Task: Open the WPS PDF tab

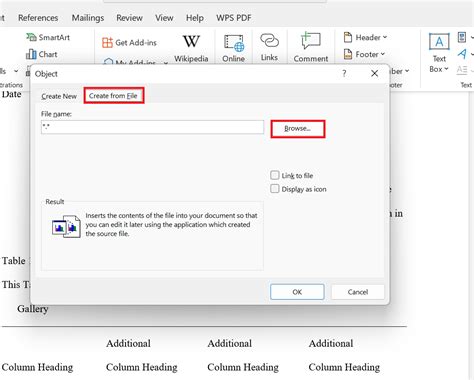Action: 234,18
